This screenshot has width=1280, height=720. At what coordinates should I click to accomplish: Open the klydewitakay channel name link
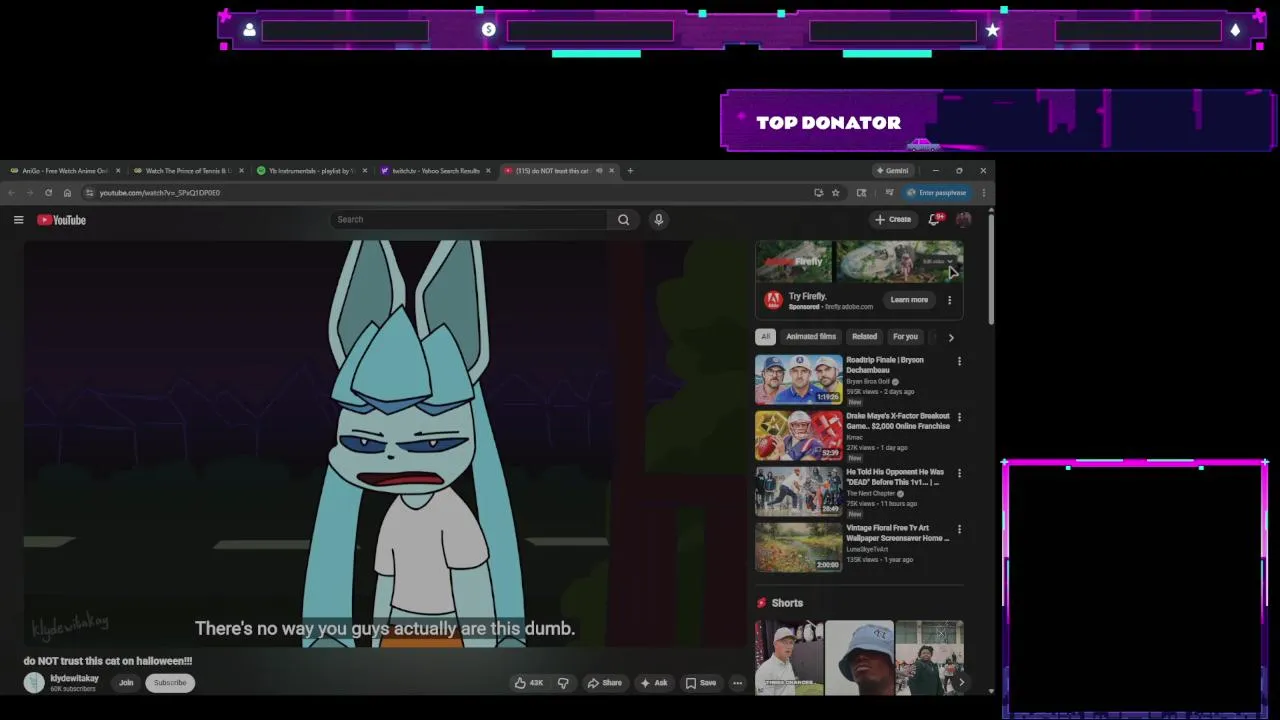pyautogui.click(x=75, y=678)
